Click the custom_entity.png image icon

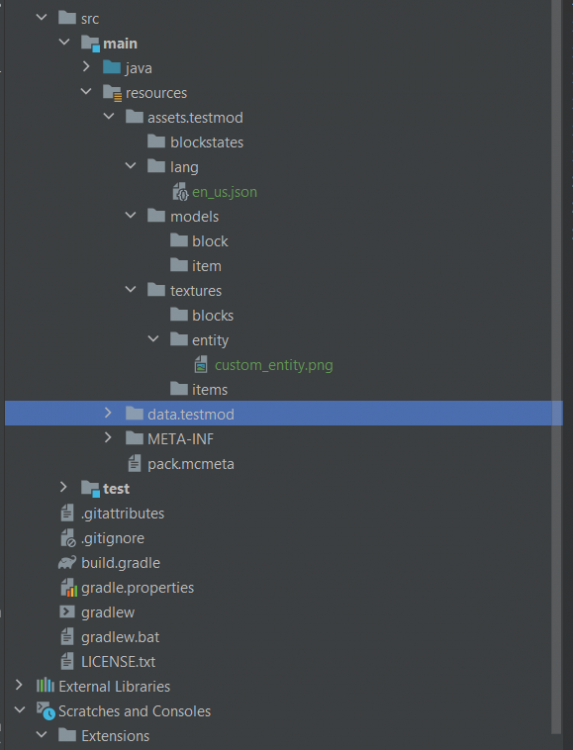coord(201,365)
